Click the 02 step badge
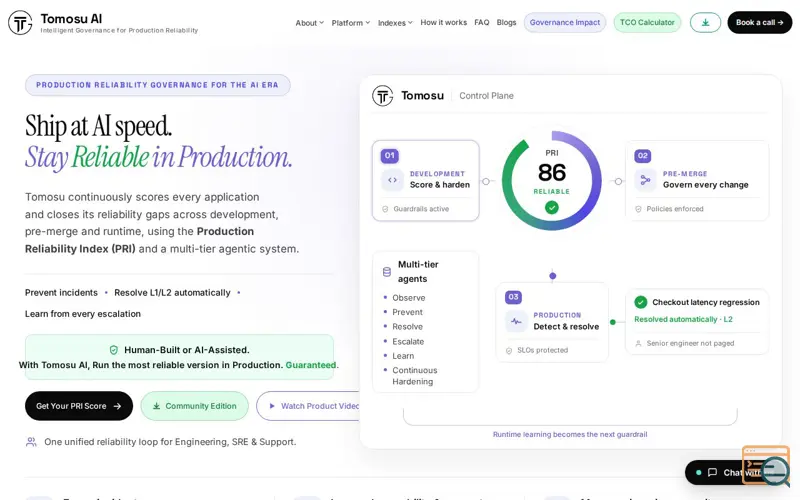The image size is (800, 500). pyautogui.click(x=642, y=156)
